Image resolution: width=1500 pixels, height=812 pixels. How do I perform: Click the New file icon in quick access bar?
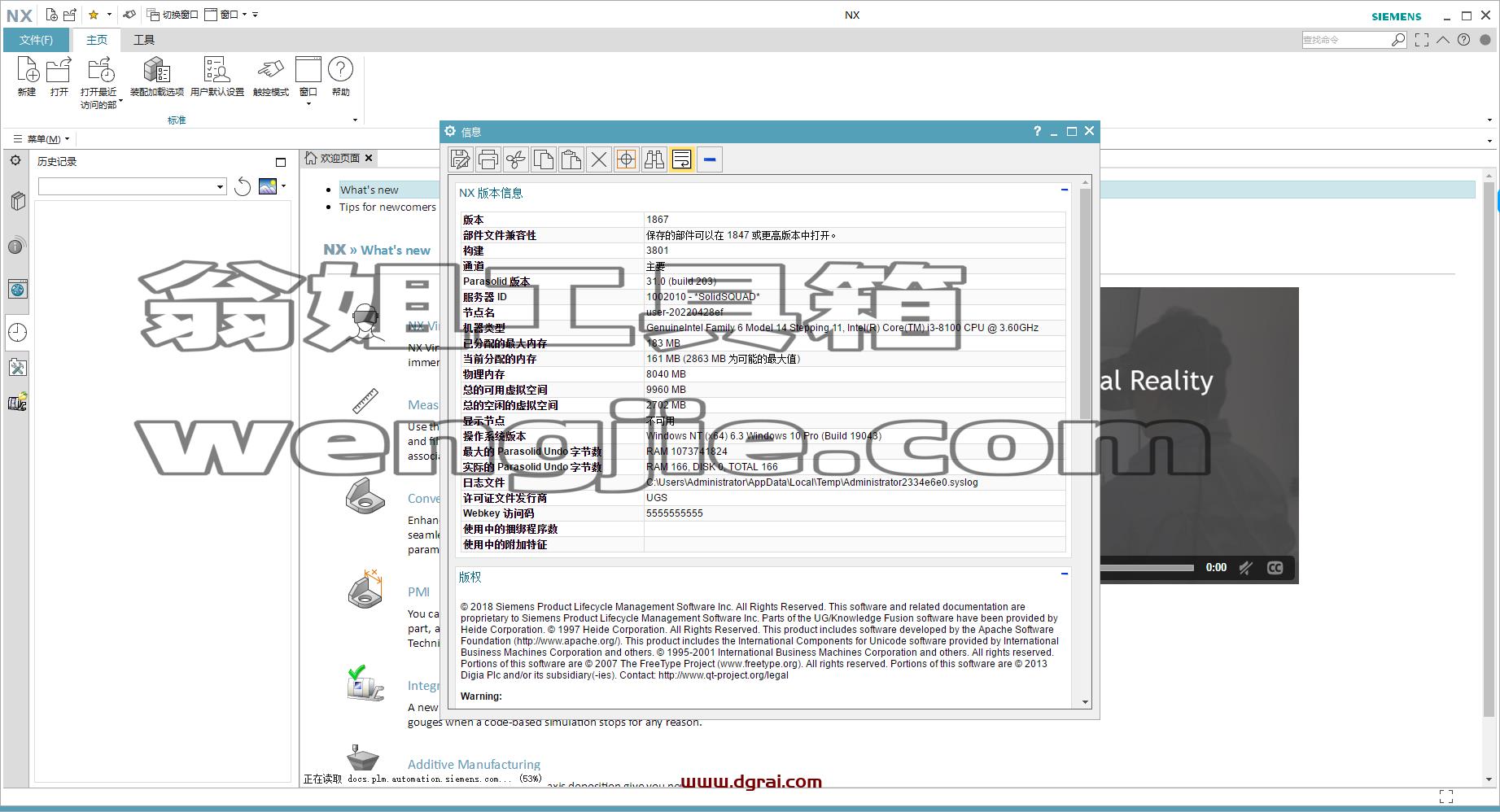click(x=52, y=15)
